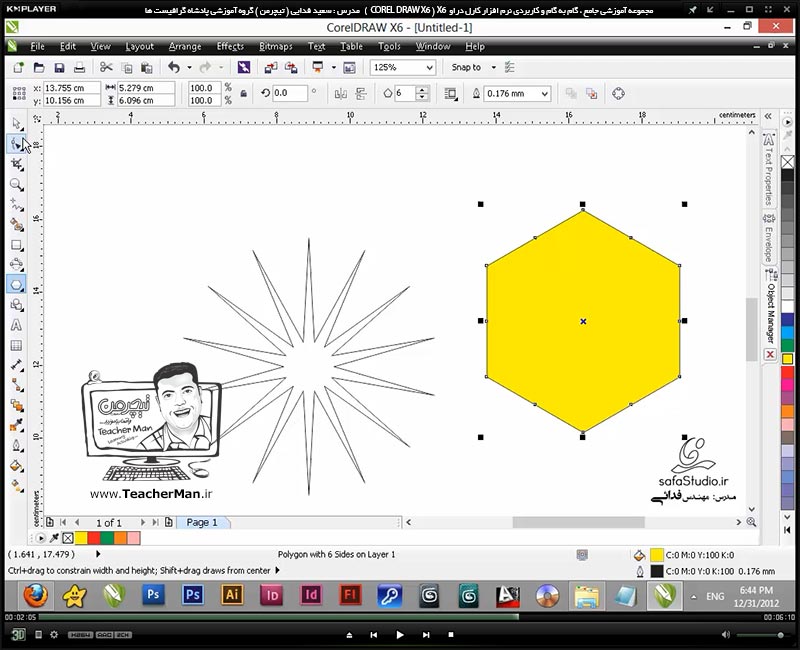Select the Blend effects tool
Viewport: 800px width, 650px height.
click(x=16, y=406)
